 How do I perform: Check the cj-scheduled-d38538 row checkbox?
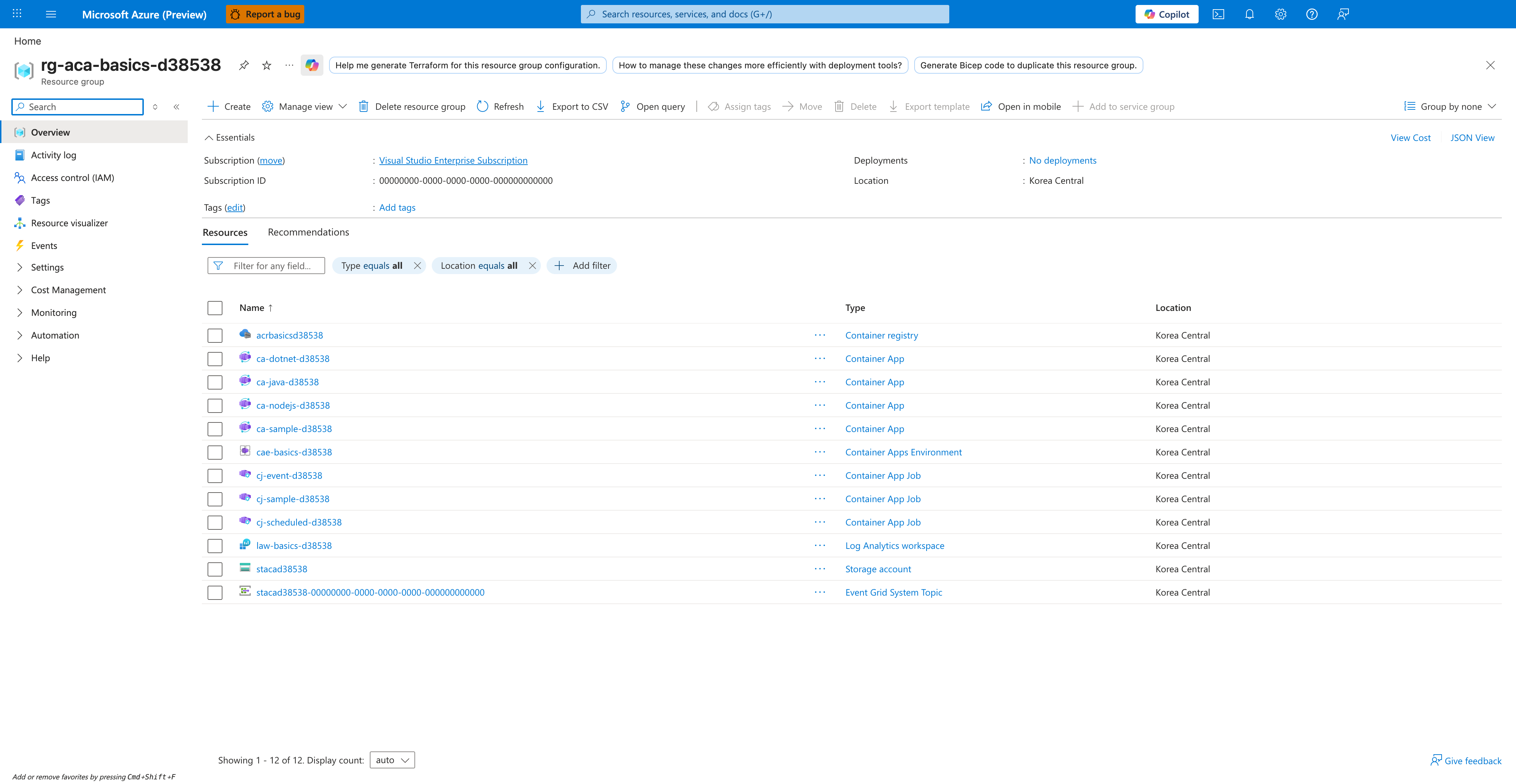pos(215,522)
